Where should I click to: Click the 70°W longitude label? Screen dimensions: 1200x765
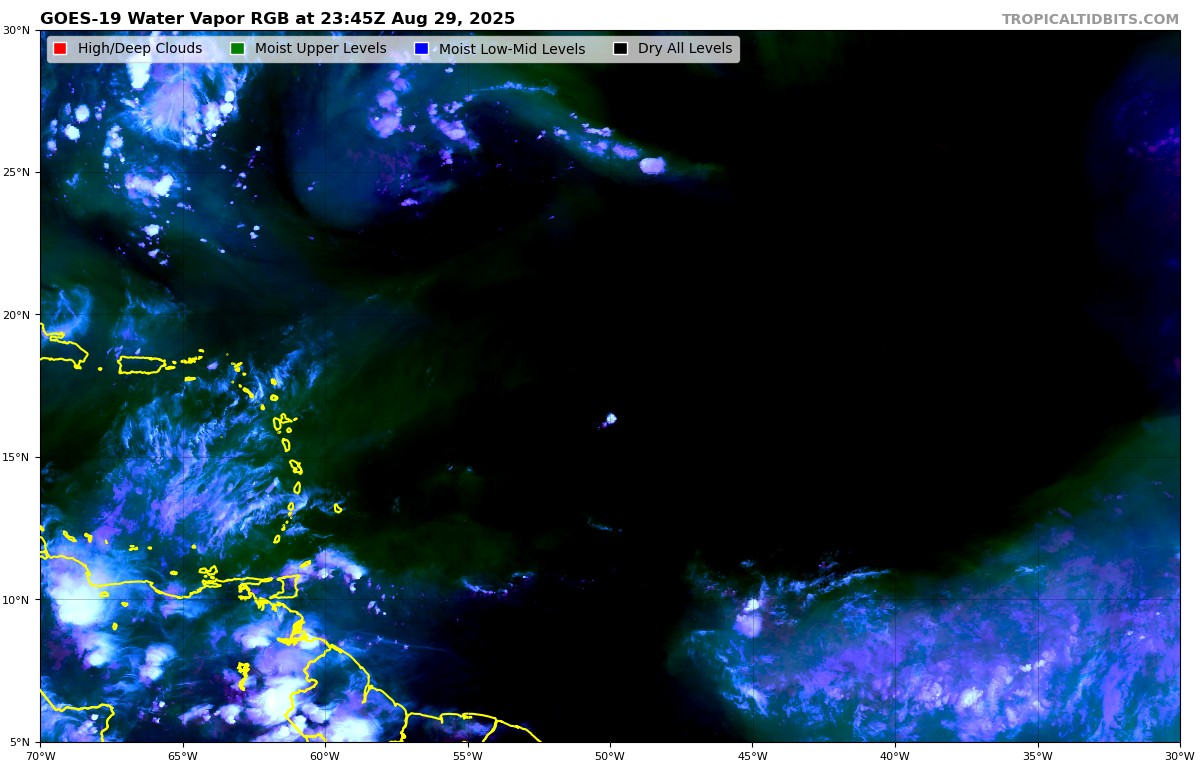[40, 756]
